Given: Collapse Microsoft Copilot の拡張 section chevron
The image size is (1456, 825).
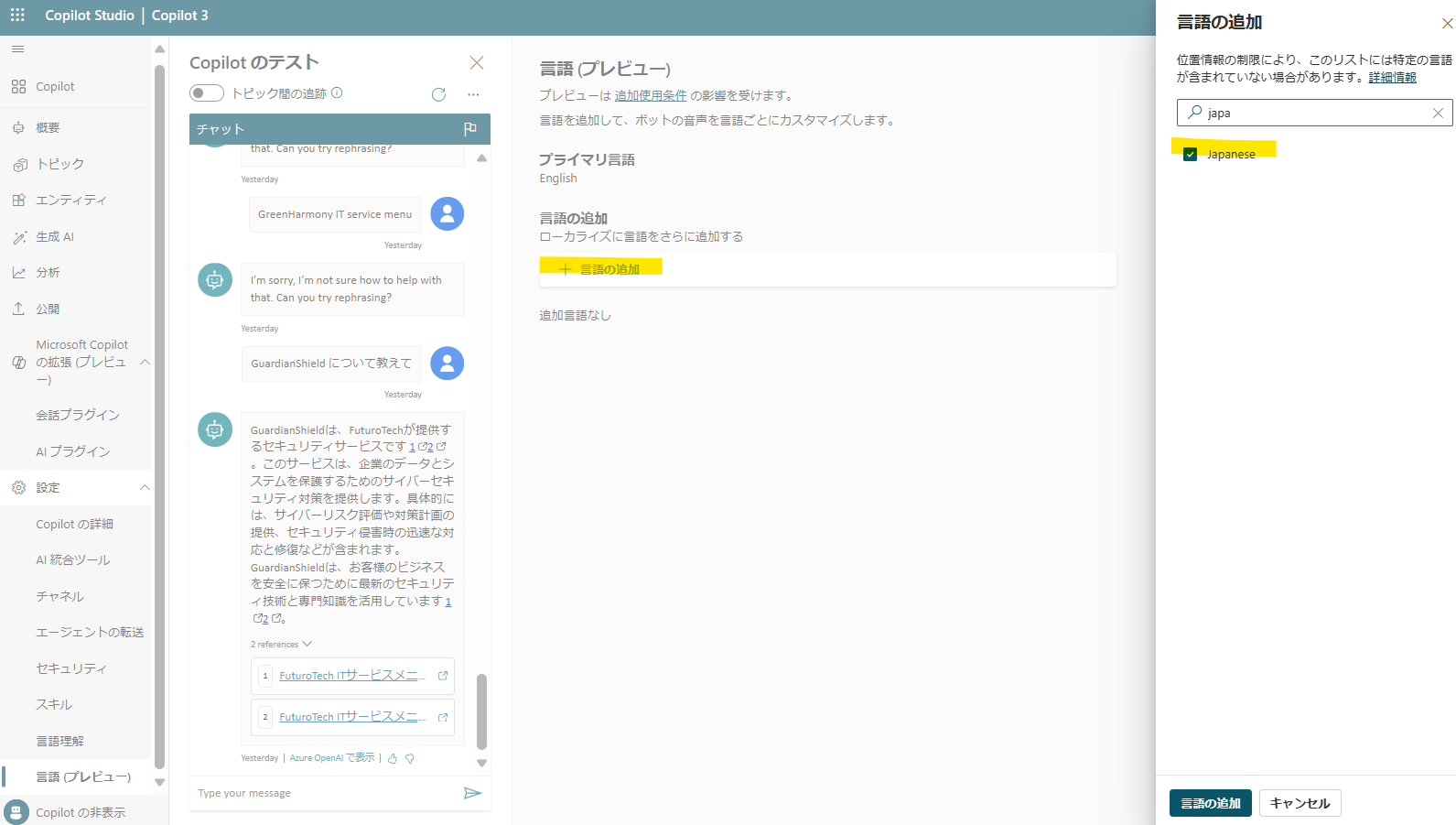Looking at the screenshot, I should coord(145,362).
